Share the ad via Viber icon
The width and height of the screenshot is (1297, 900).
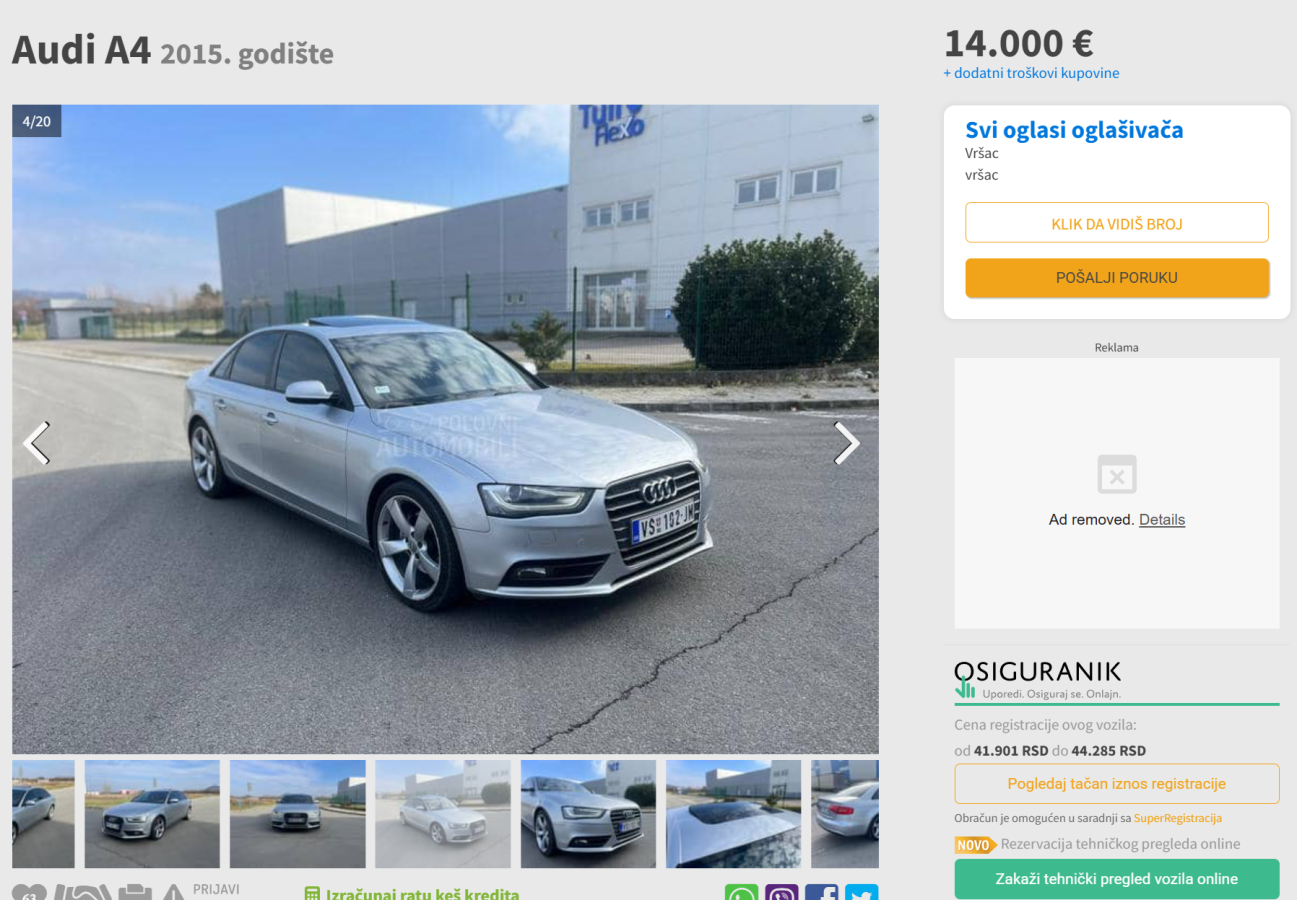(782, 893)
